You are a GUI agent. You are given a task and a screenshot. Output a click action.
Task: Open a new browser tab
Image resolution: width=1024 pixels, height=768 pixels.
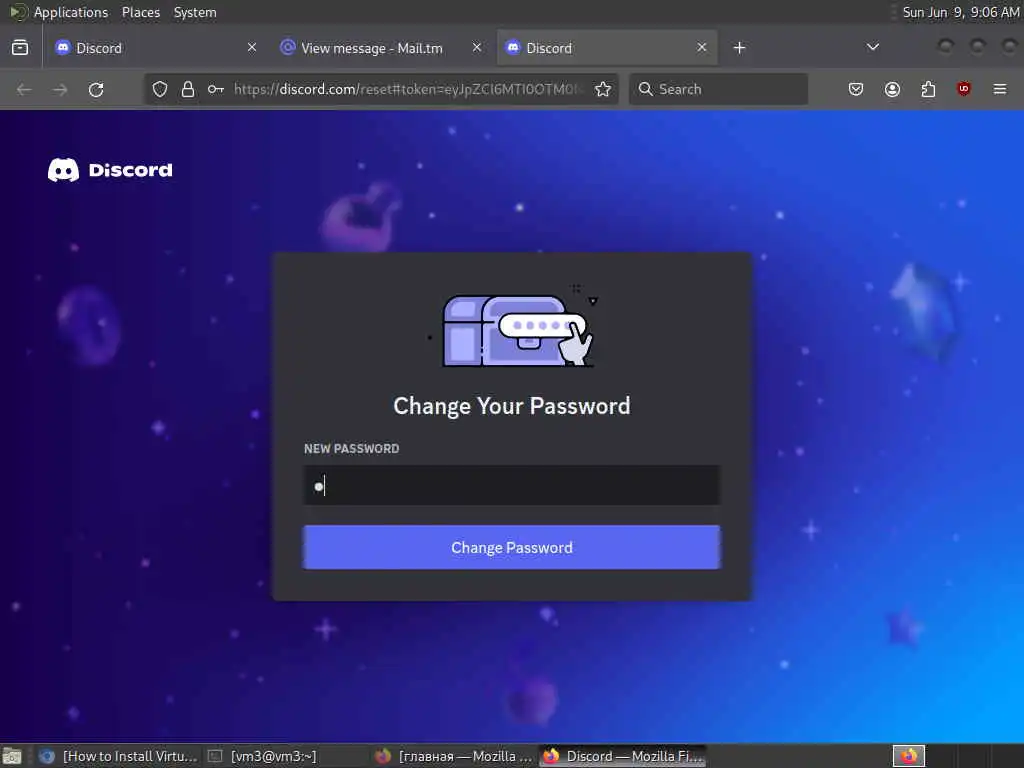pos(739,48)
